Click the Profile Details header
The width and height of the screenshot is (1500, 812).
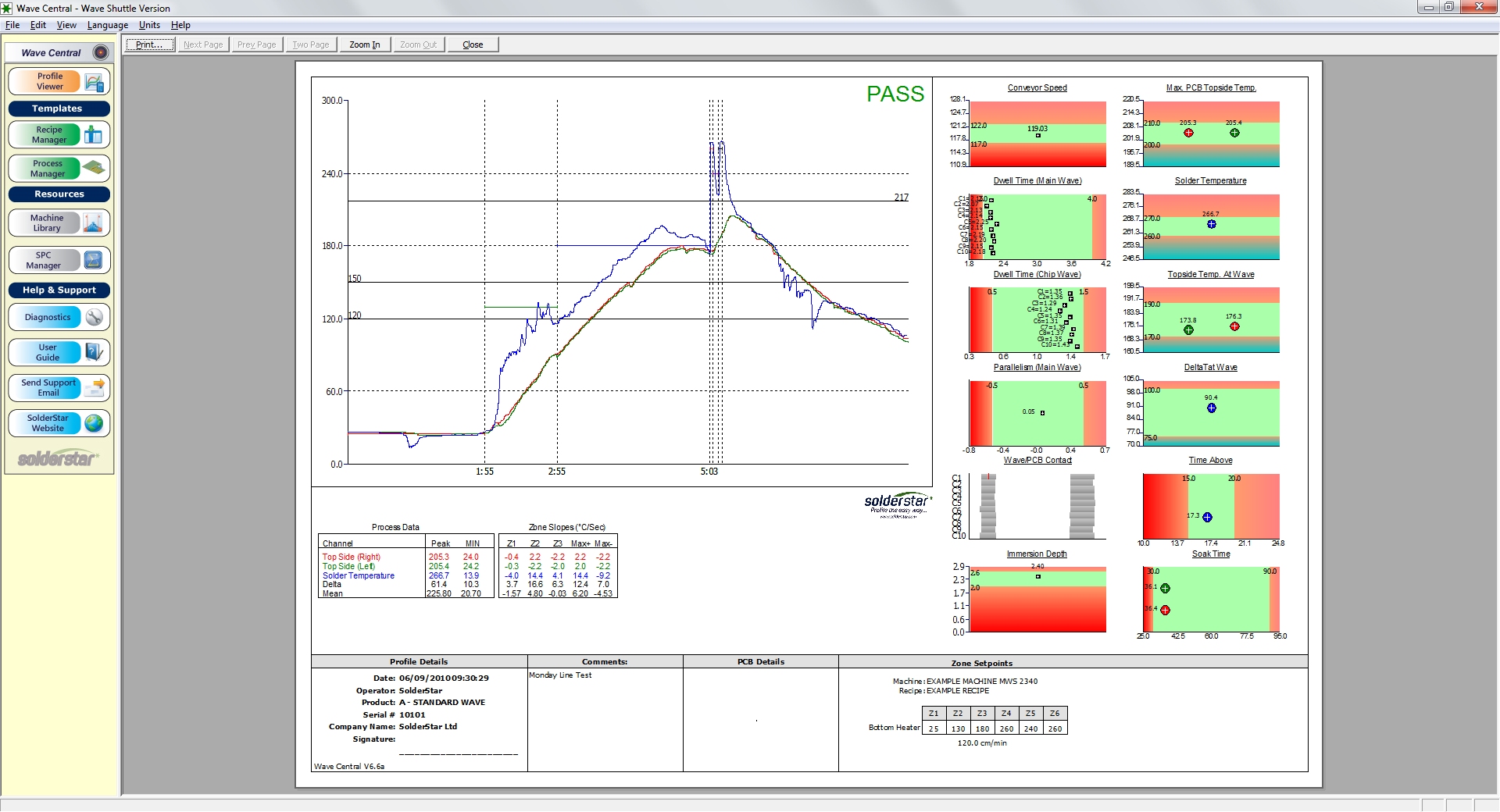tap(419, 661)
